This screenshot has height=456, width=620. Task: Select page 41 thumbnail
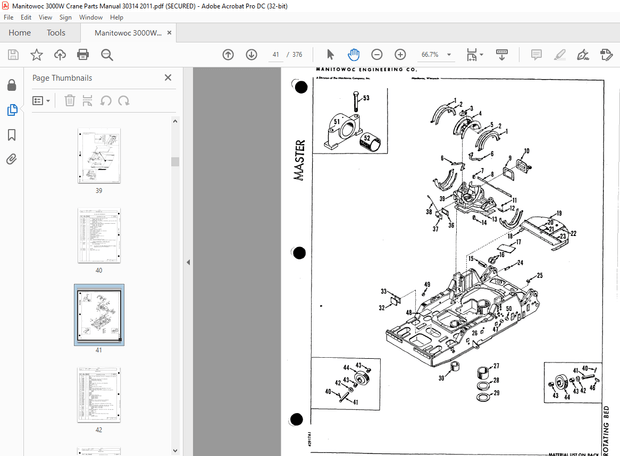point(99,315)
